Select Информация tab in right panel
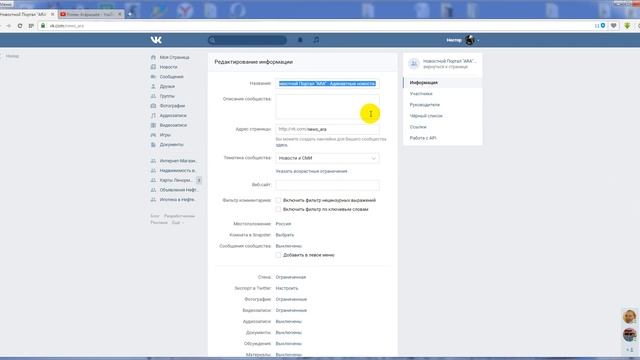640x360 pixels. coord(442,82)
